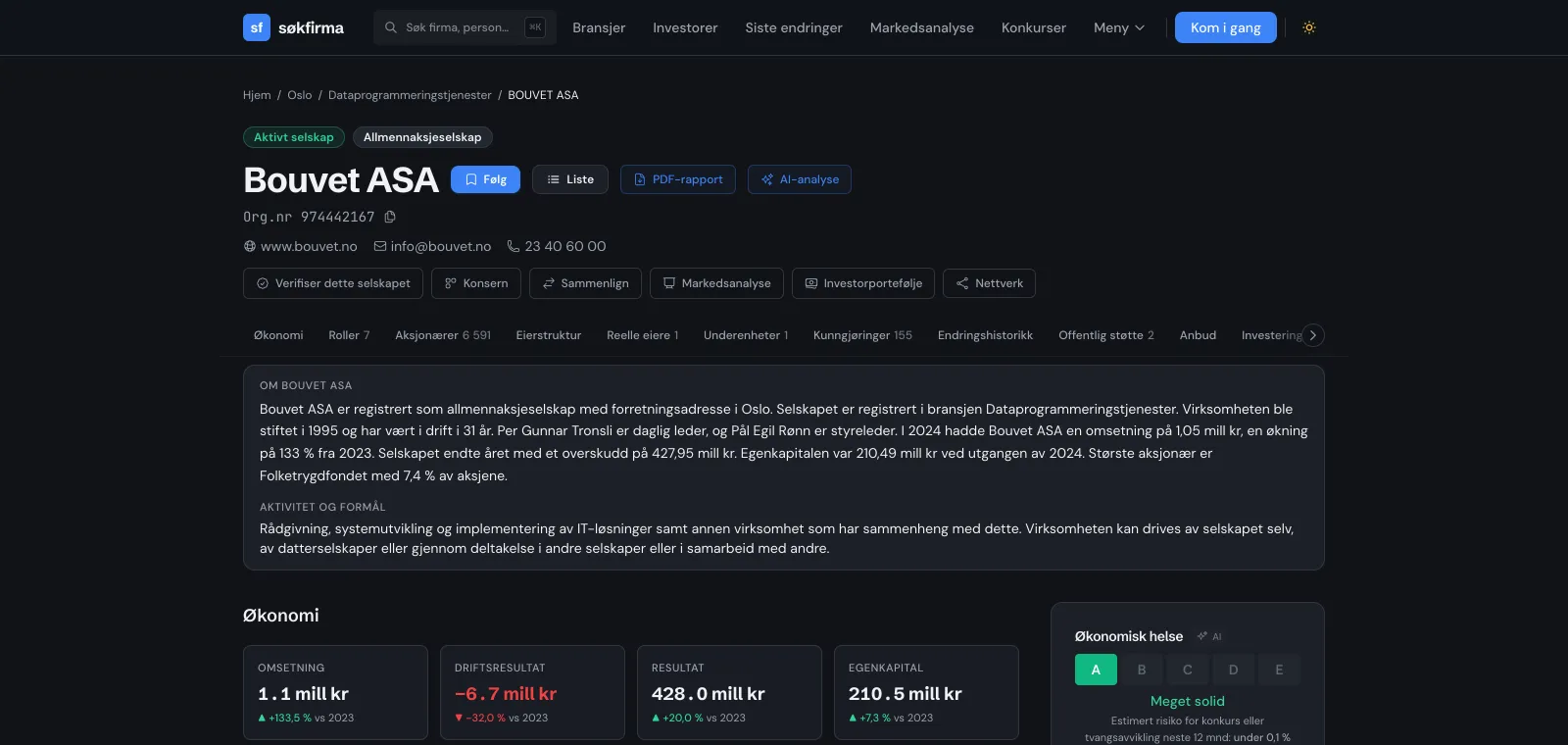Open the Endringshistorikk tab

click(x=985, y=335)
